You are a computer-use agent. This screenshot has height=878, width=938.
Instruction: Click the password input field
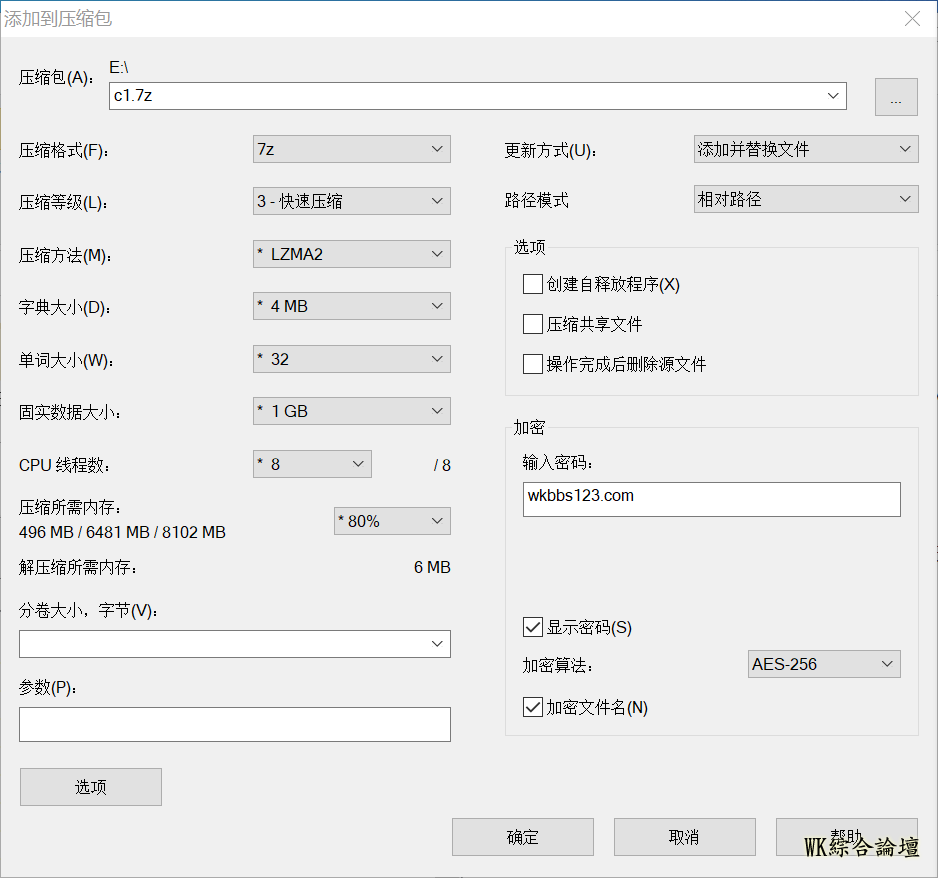(x=711, y=499)
